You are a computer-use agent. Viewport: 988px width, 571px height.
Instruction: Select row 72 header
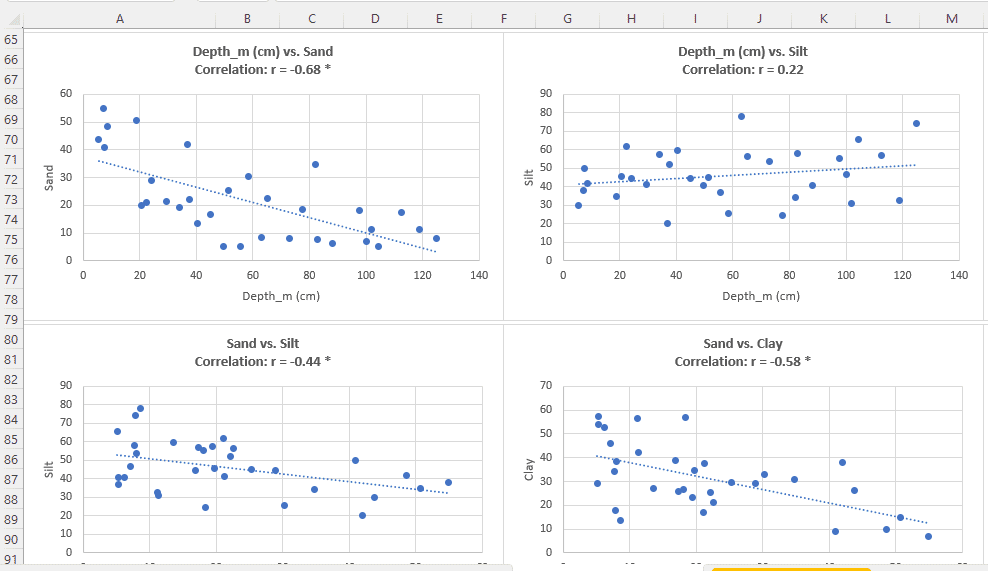(x=12, y=180)
